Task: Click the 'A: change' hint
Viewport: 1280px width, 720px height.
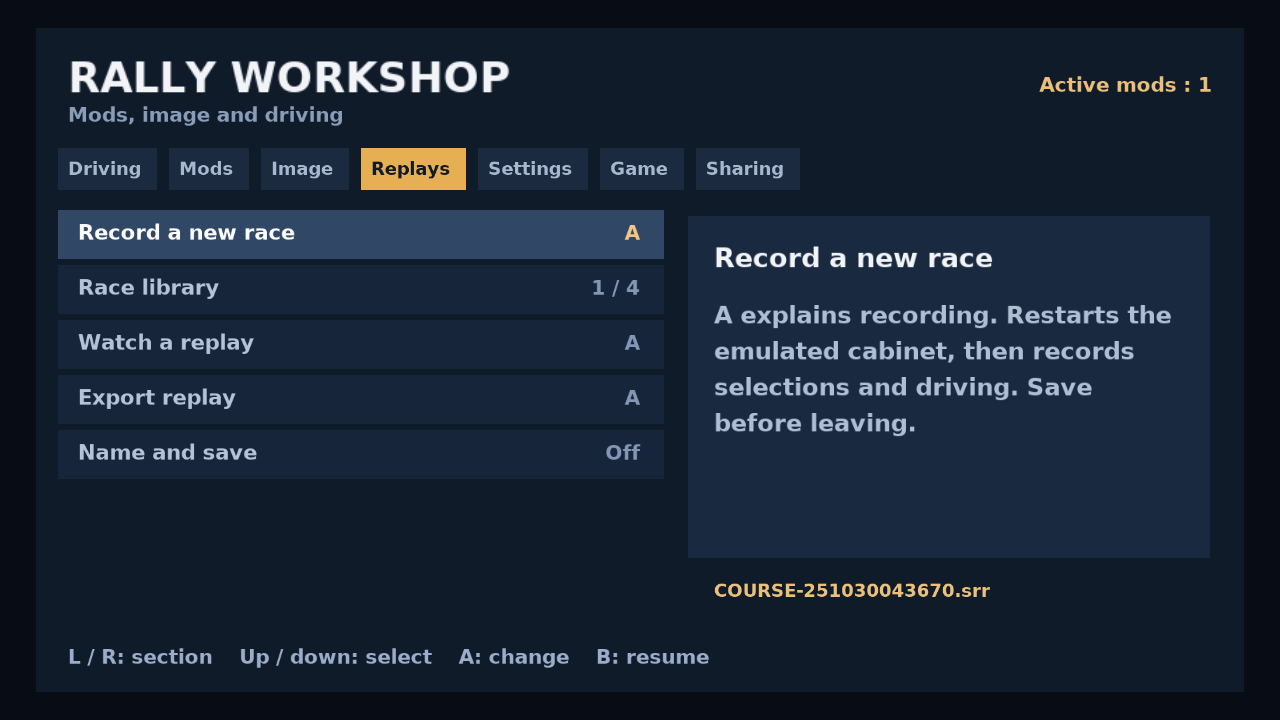Action: [x=514, y=658]
